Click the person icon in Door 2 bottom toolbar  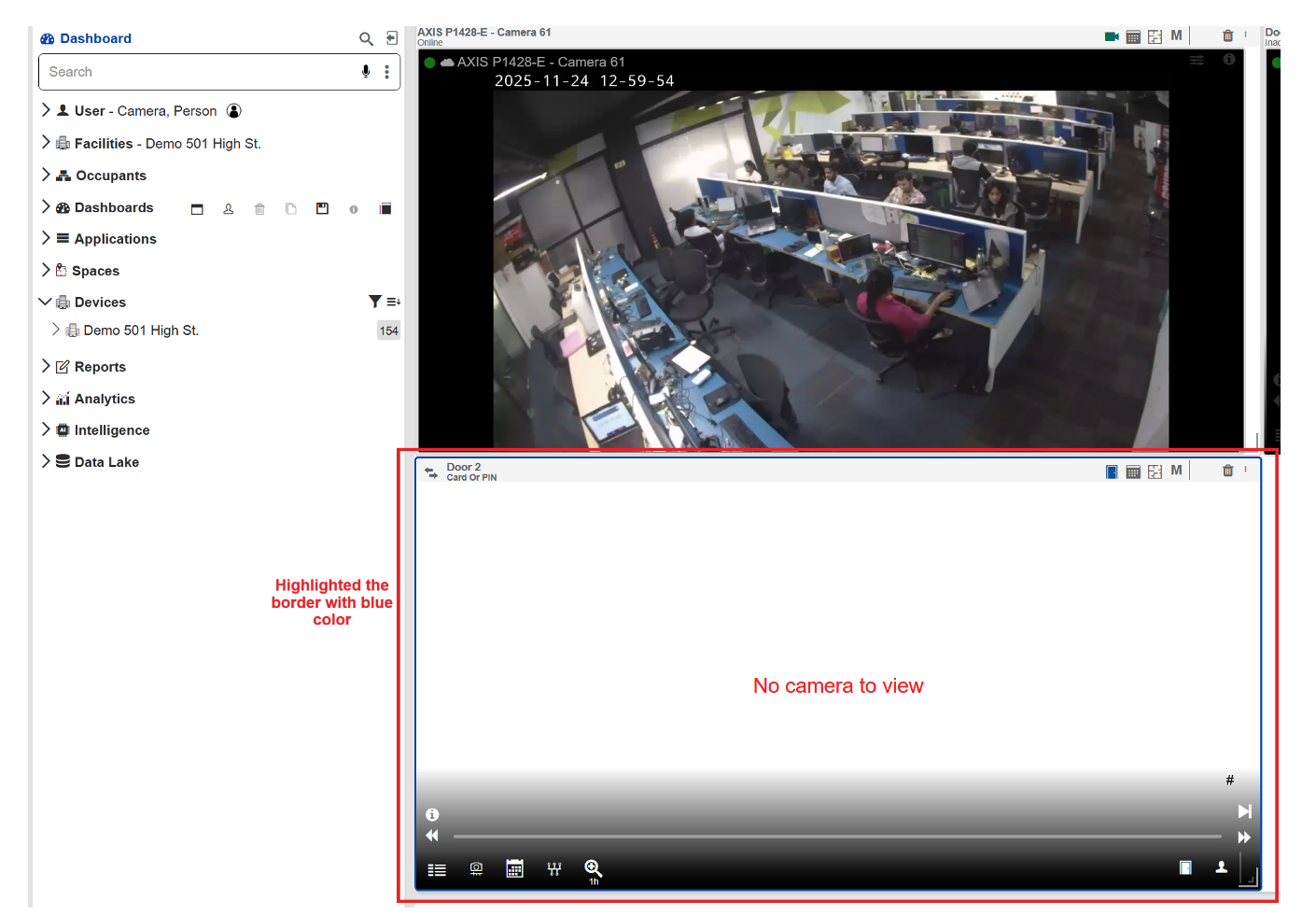click(1221, 868)
